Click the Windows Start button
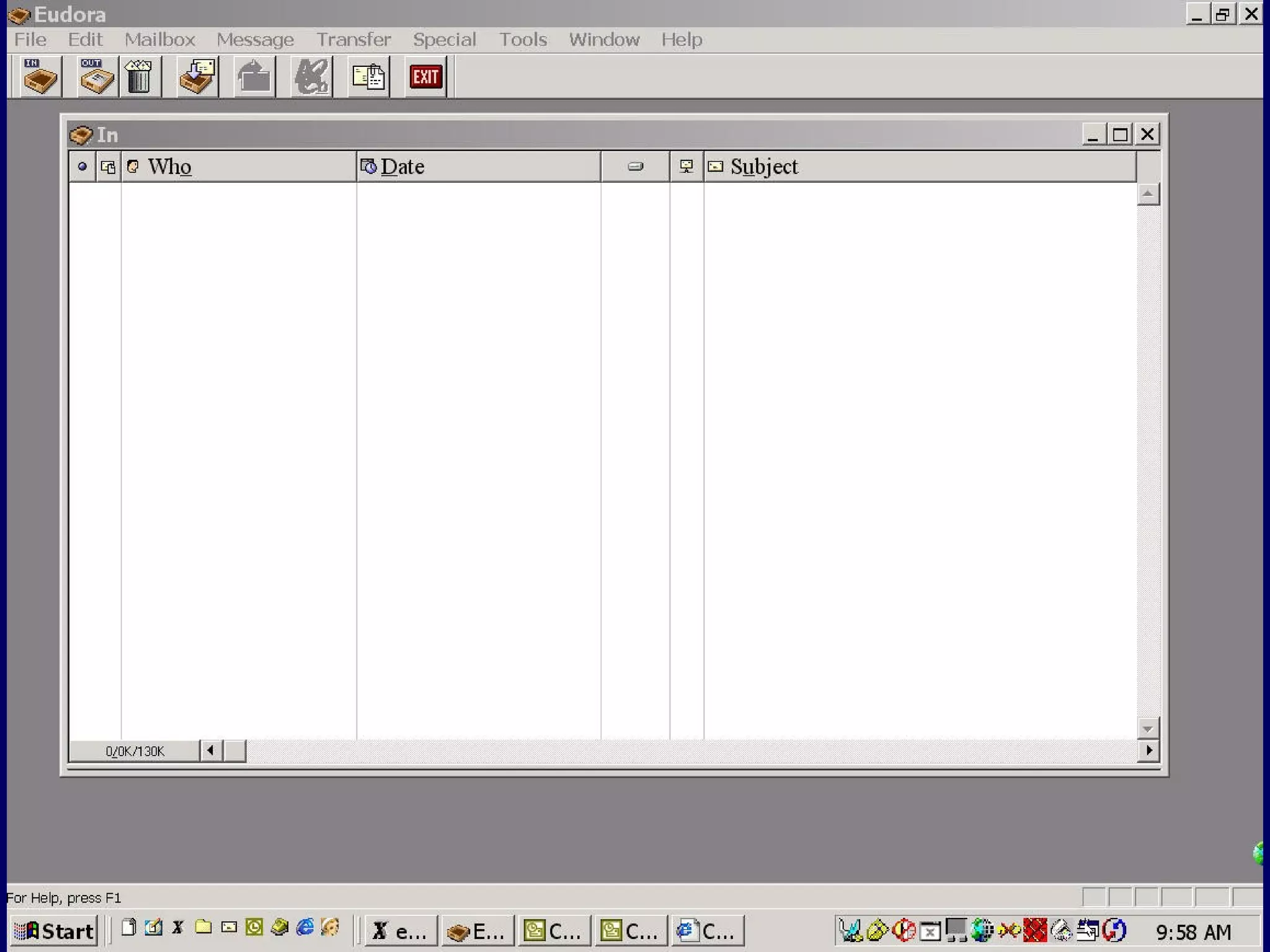This screenshot has width=1270, height=952. pyautogui.click(x=55, y=930)
